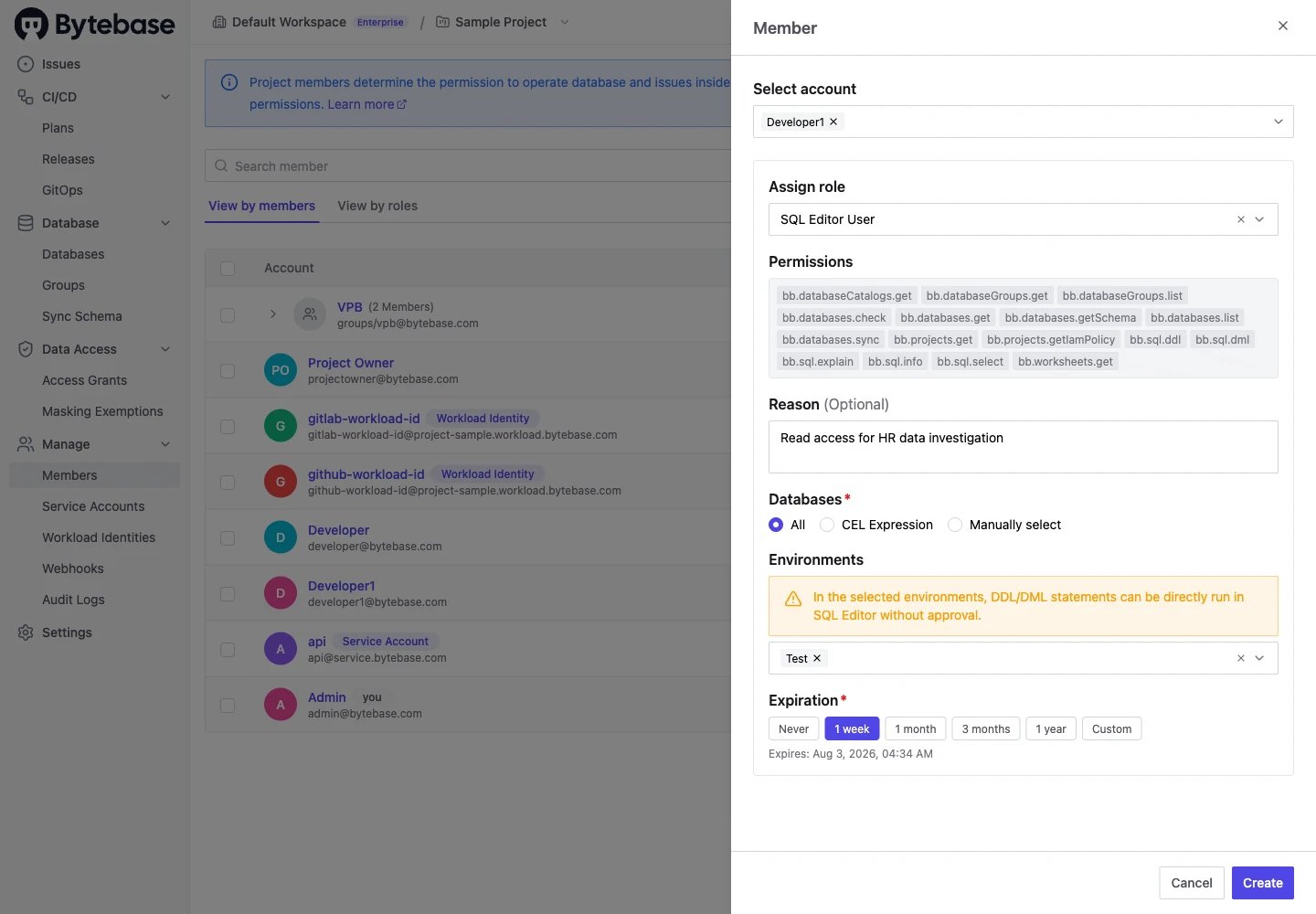Open the Sample Project switcher chevron
The image size is (1316, 914).
(564, 22)
